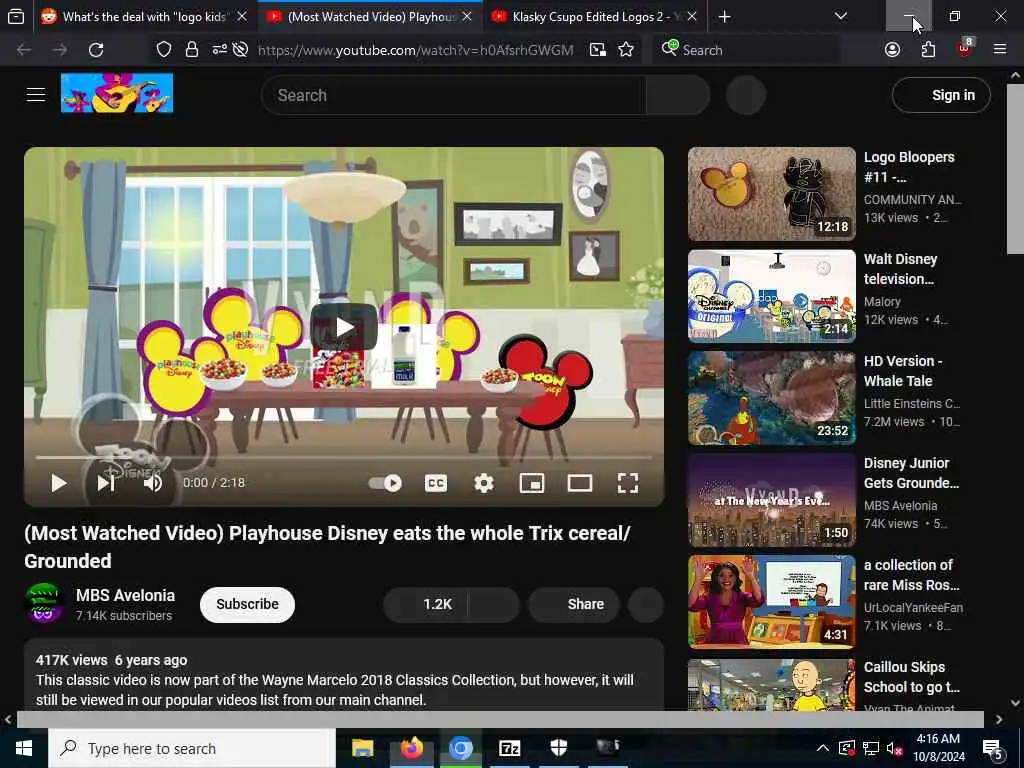Screen dimensions: 1024x768
Task: Go back to previous page
Action: [24, 50]
